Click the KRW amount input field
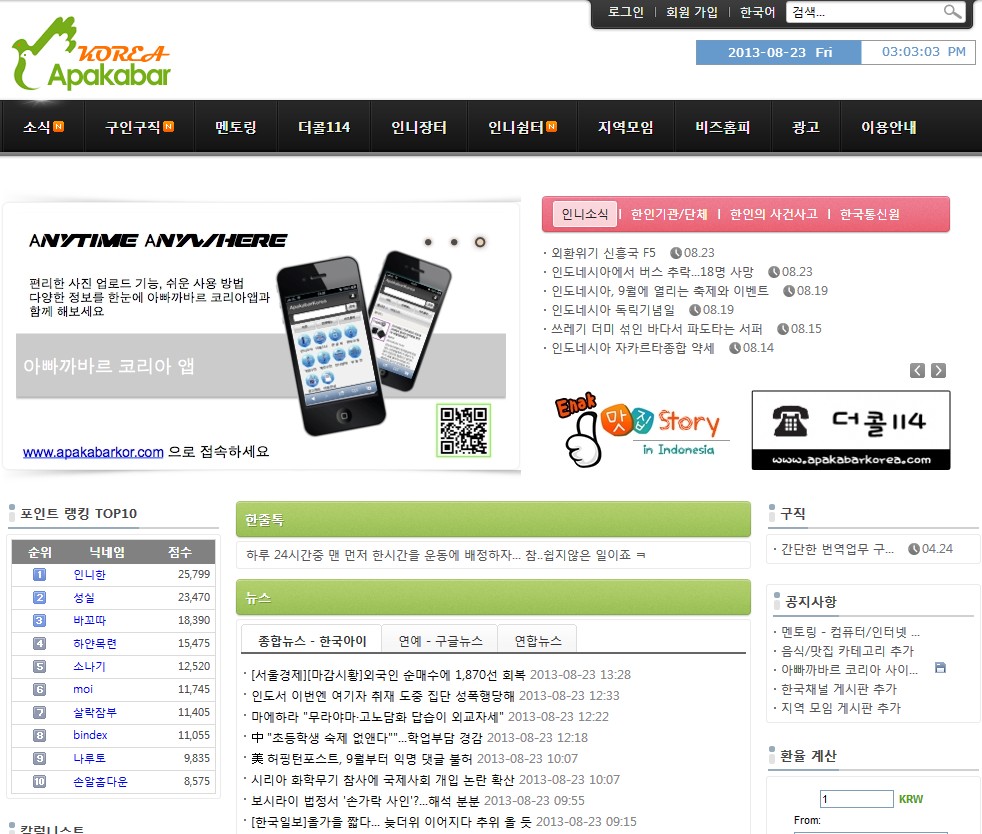Image resolution: width=982 pixels, height=834 pixels. [x=856, y=799]
